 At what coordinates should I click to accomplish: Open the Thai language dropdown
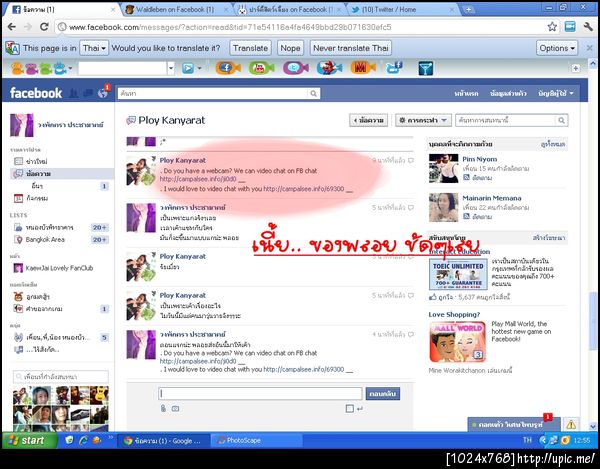click(94, 48)
